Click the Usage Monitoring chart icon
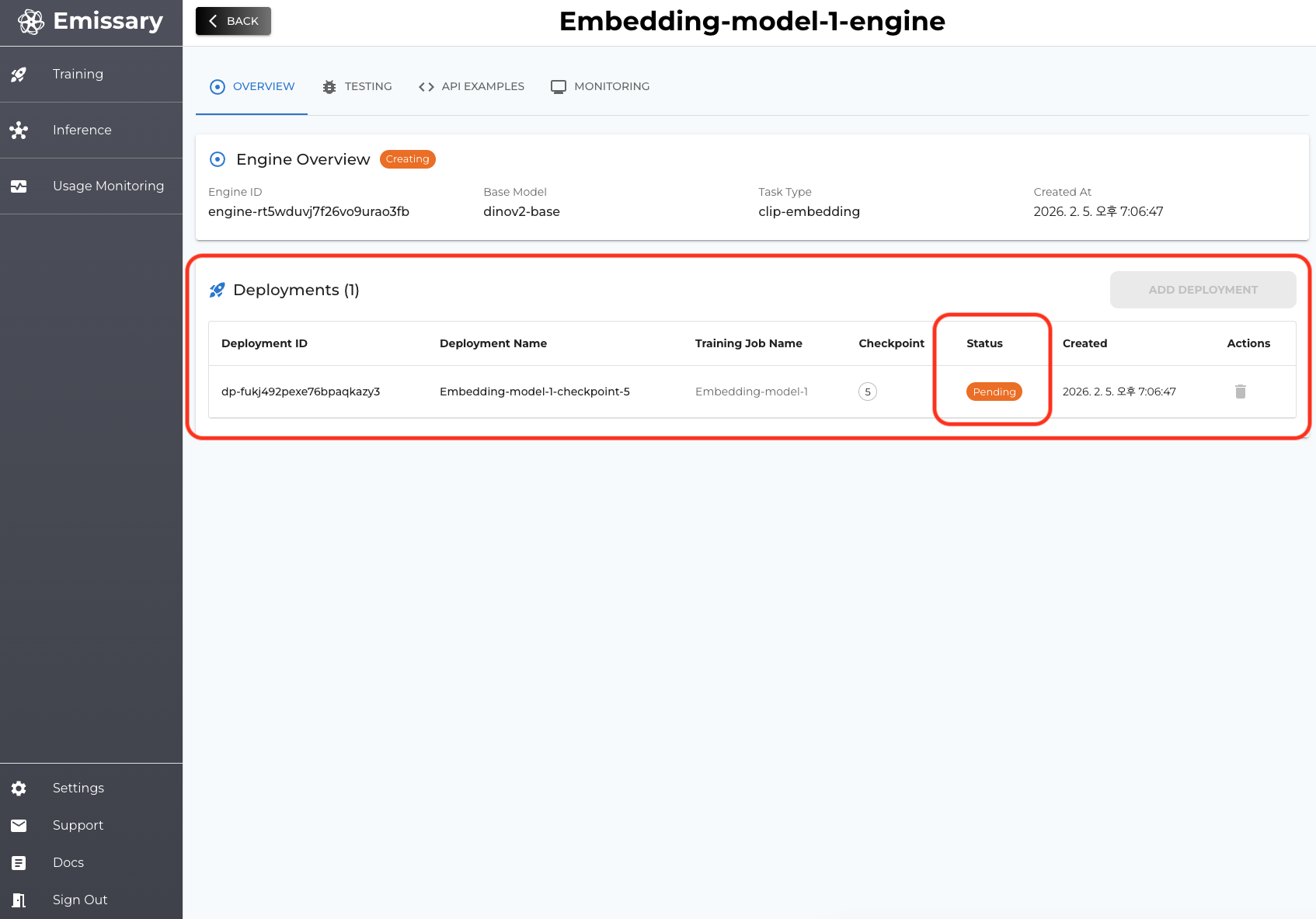 [19, 186]
